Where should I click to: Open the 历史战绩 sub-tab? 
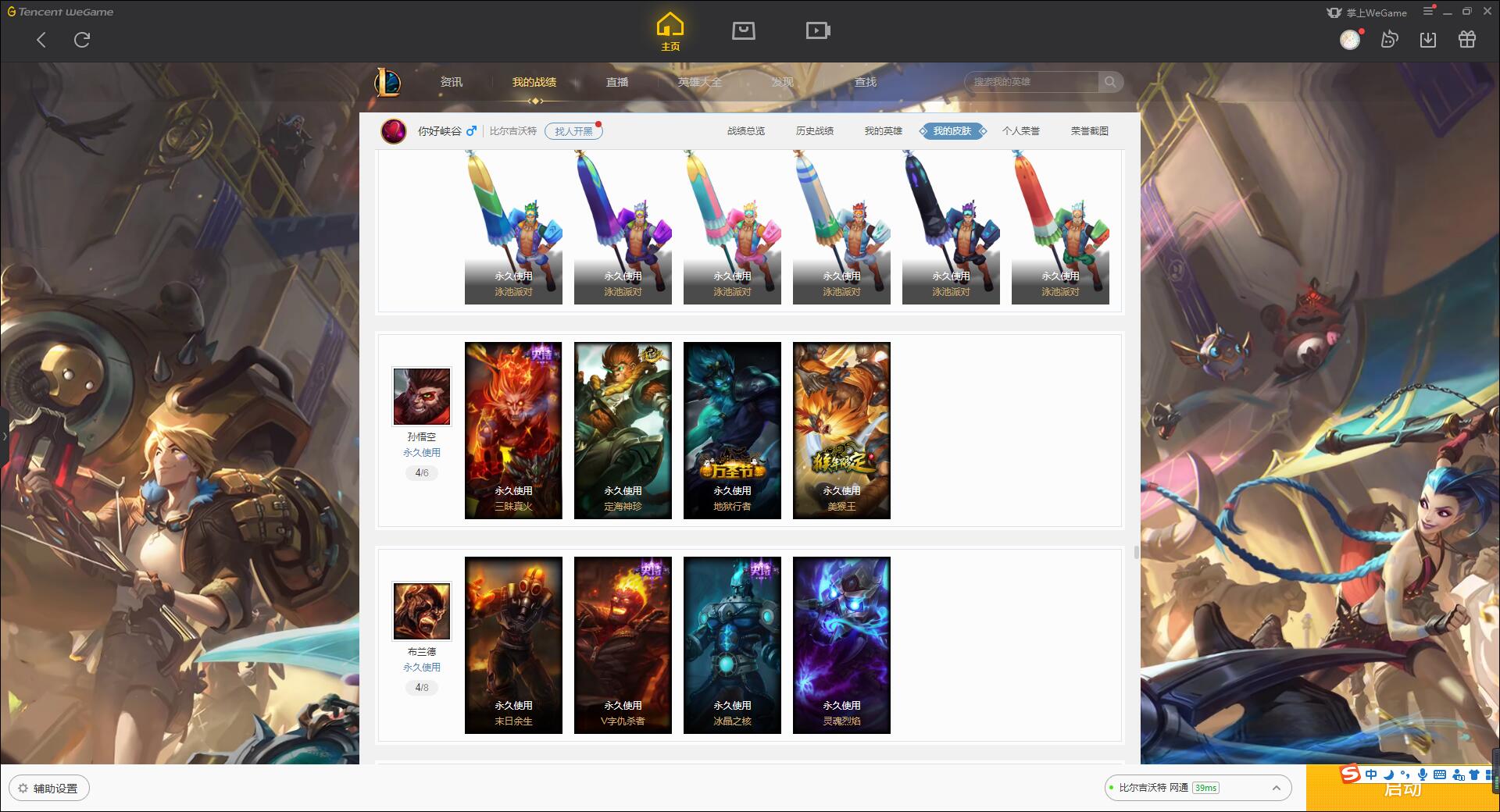click(x=815, y=131)
